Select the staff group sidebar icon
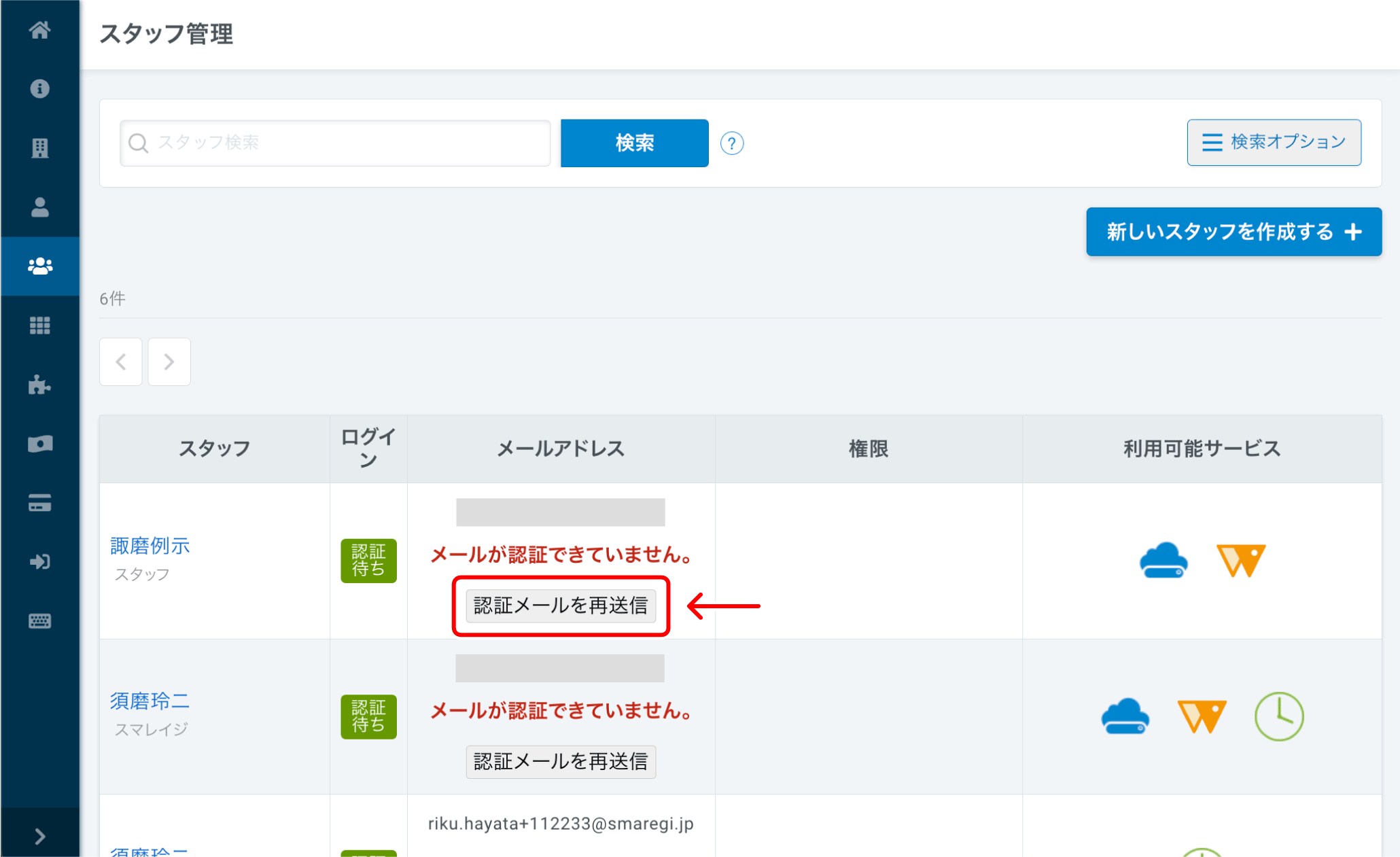Viewport: 1400px width, 857px height. 39,266
